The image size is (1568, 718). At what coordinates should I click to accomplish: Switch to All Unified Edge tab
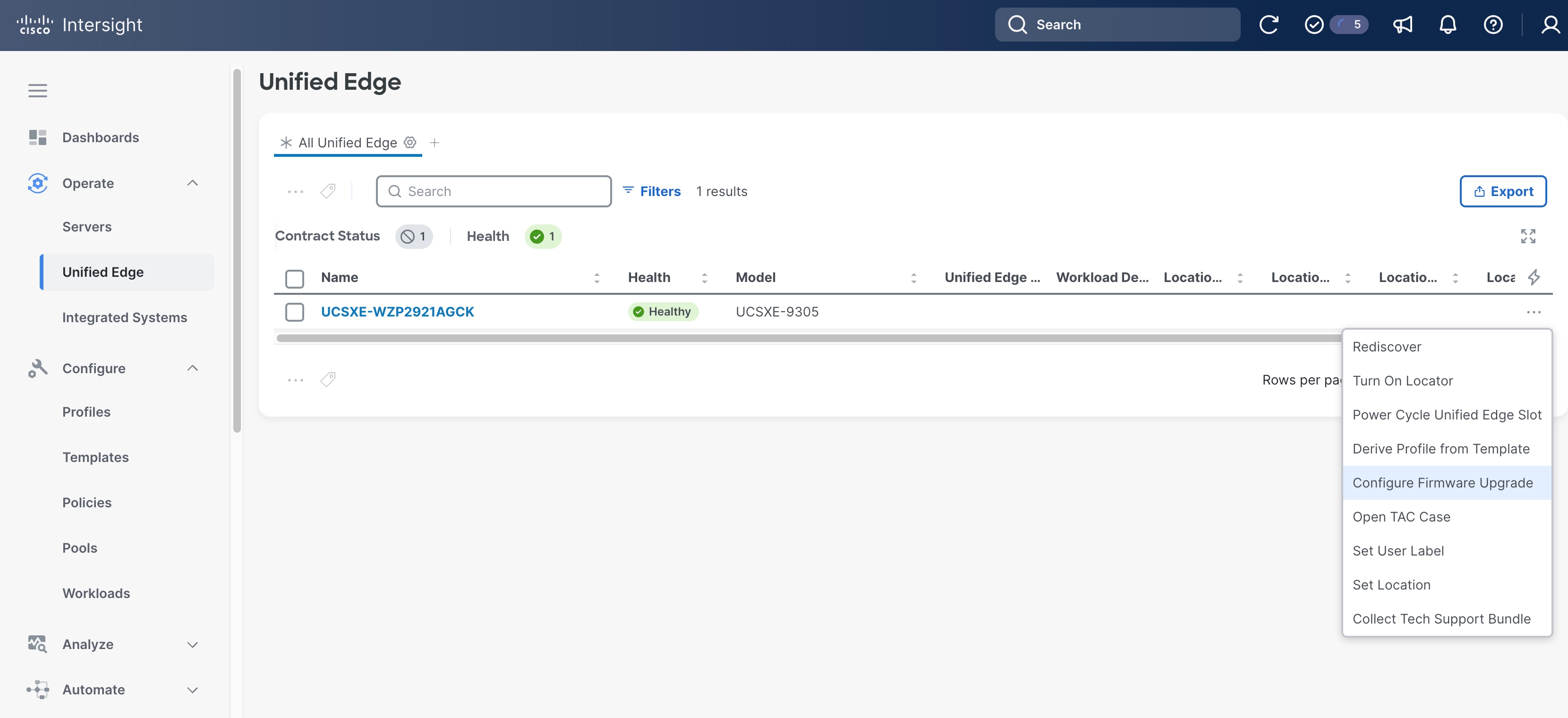348,143
